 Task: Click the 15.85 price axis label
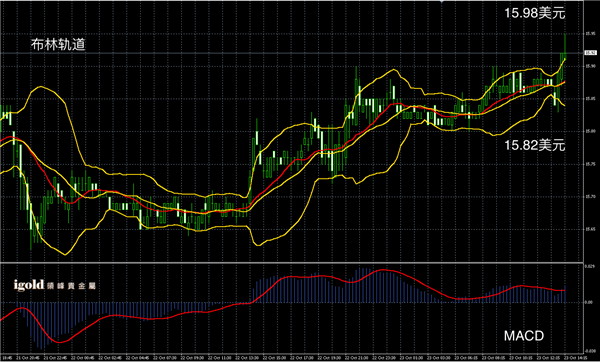pyautogui.click(x=589, y=99)
